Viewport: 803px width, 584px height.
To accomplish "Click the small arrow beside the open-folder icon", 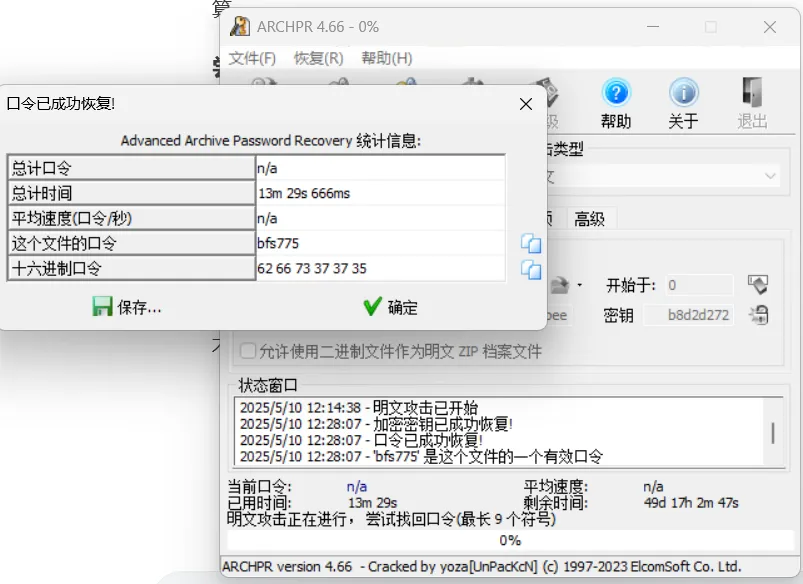I will [x=579, y=285].
